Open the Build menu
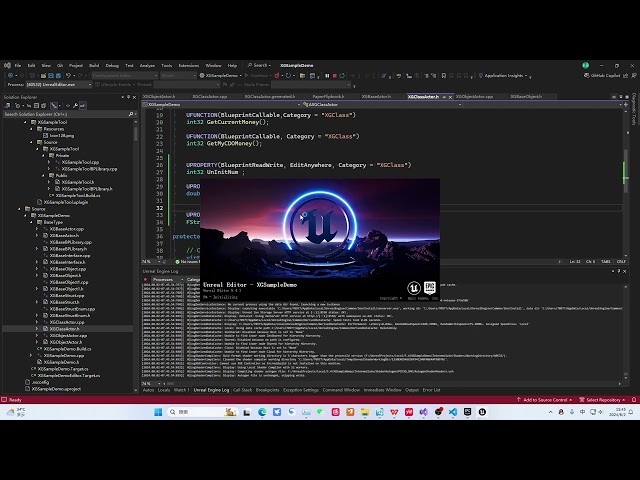640x480 pixels. pos(94,65)
